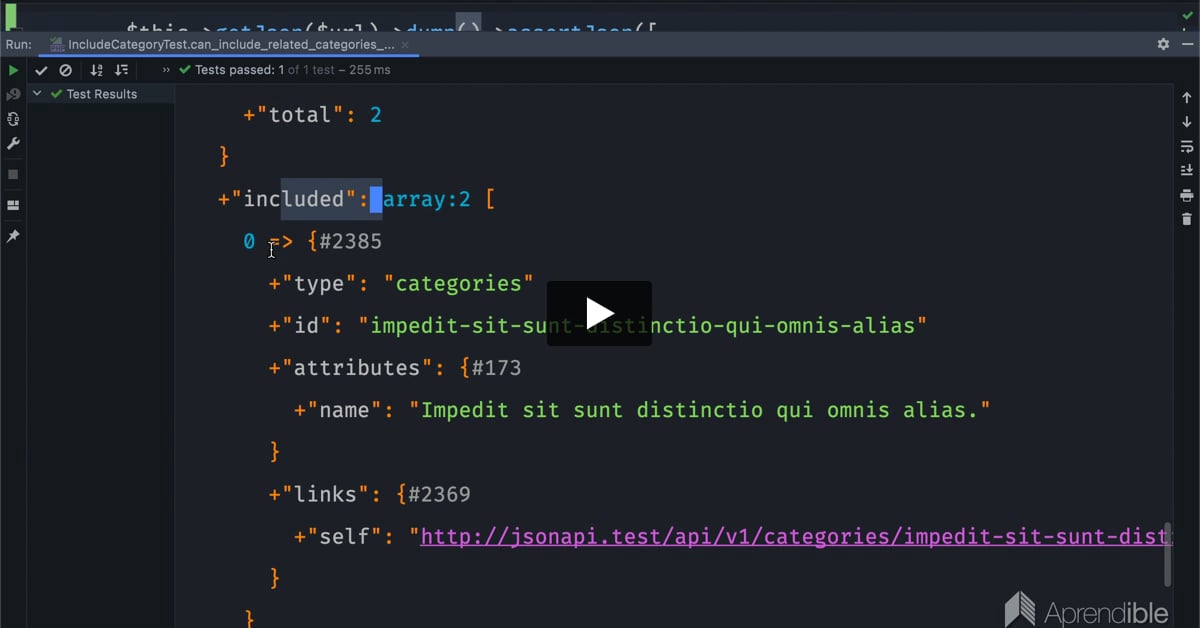Click the up arrow for previous occurrence
This screenshot has height=628, width=1200.
pyautogui.click(x=1186, y=98)
